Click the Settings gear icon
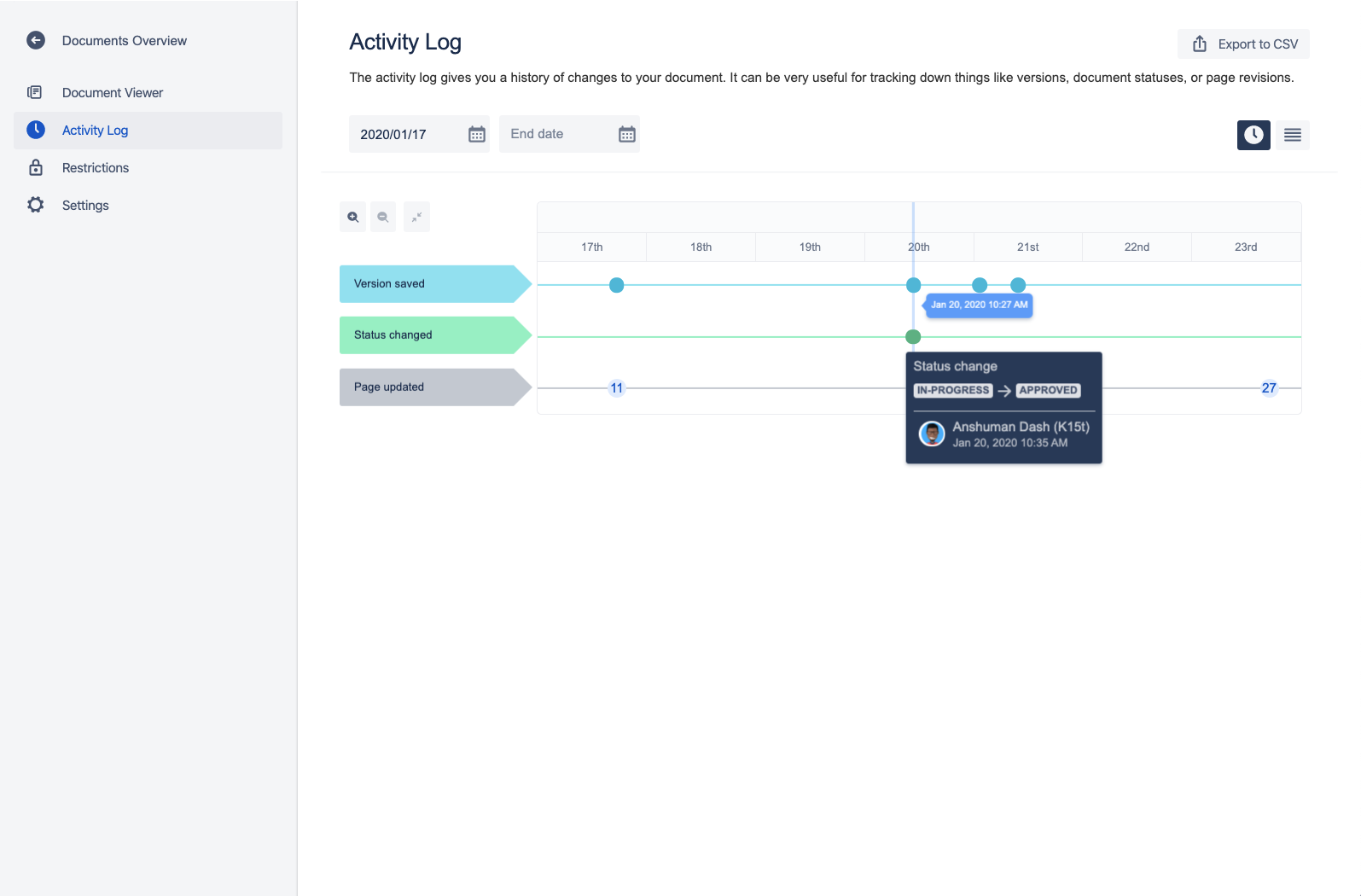1361x896 pixels. [36, 206]
